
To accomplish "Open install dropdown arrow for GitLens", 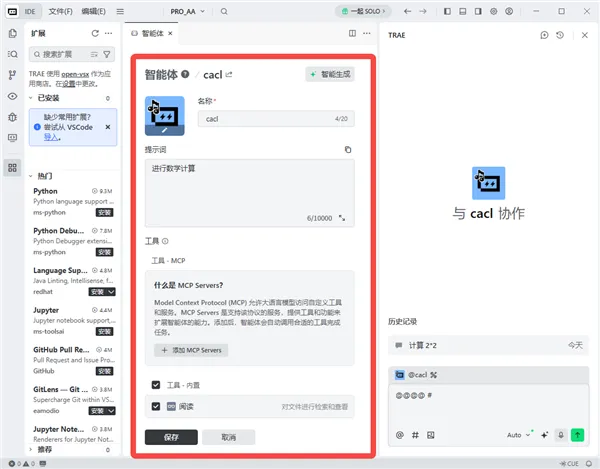I will [x=111, y=411].
